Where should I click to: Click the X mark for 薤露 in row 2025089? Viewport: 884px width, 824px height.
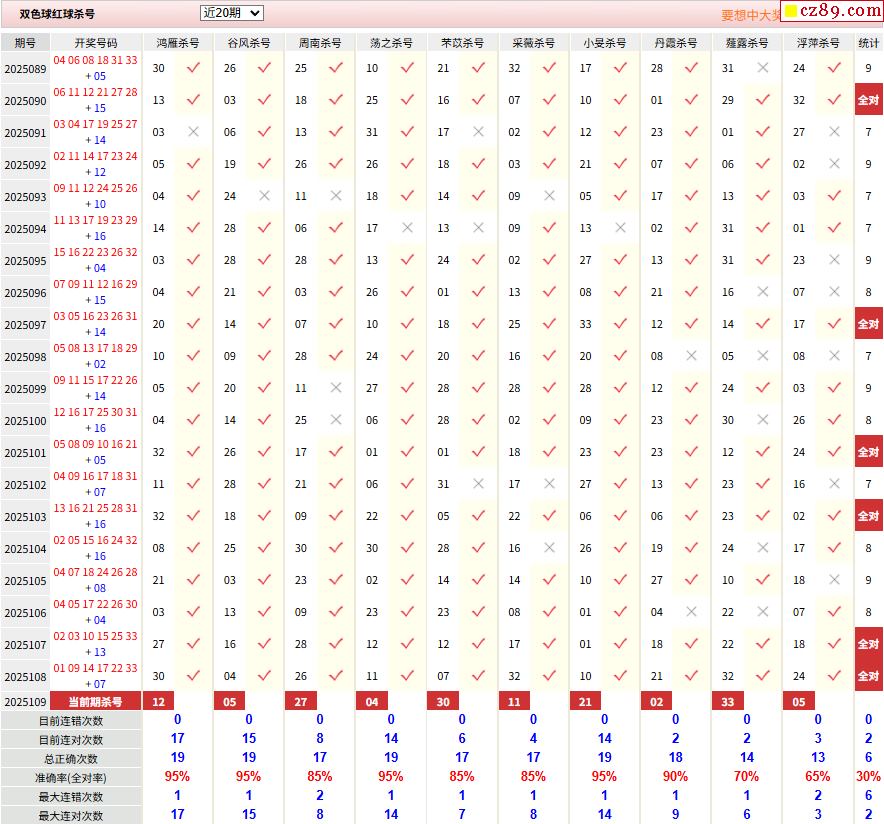763,68
